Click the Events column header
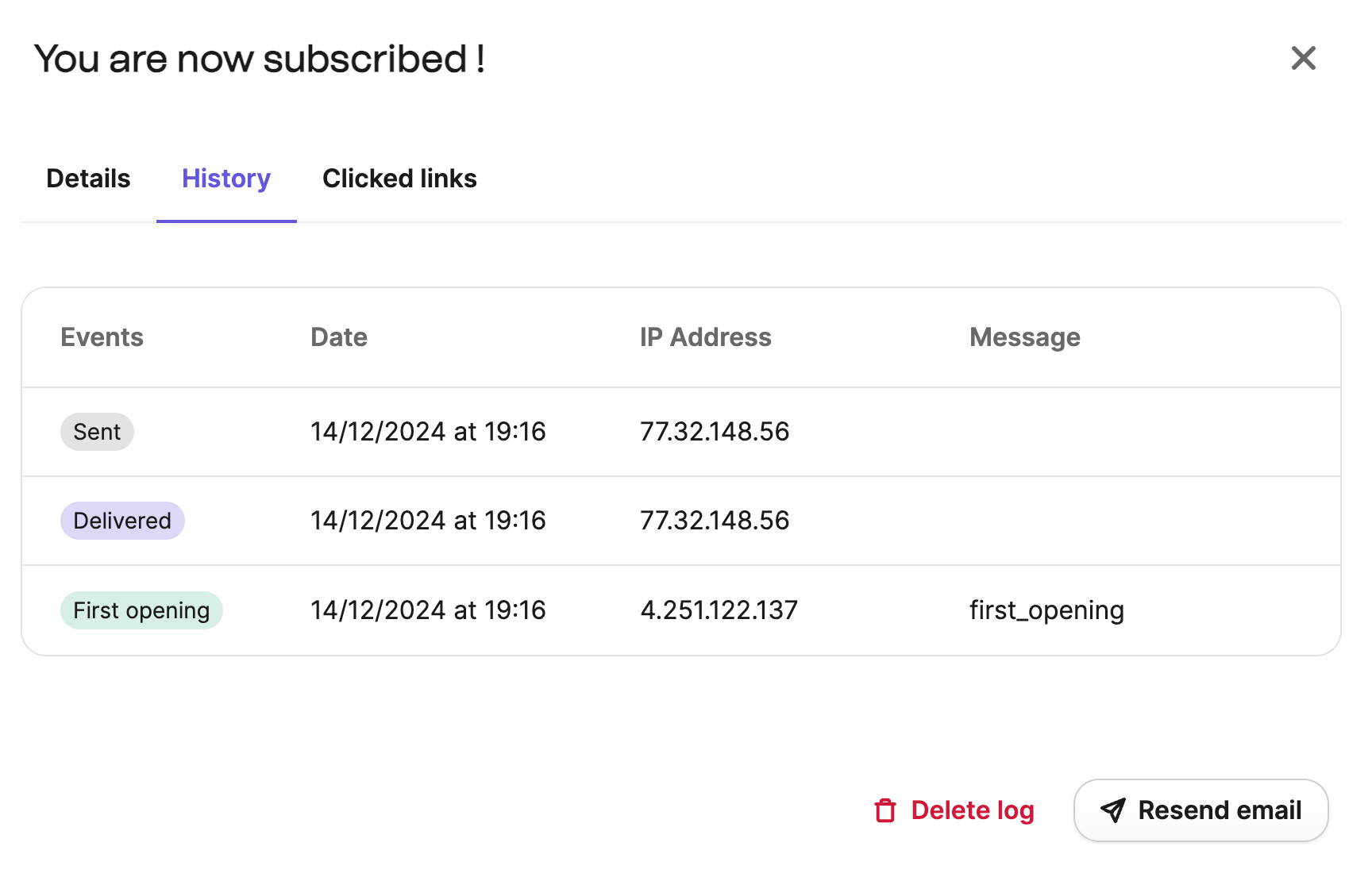Viewport: 1372px width, 881px height. [x=102, y=337]
